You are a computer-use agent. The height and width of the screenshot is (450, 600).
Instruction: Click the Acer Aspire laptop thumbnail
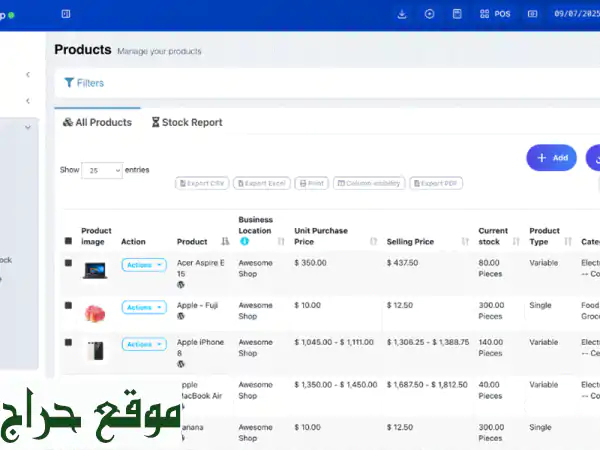95,270
